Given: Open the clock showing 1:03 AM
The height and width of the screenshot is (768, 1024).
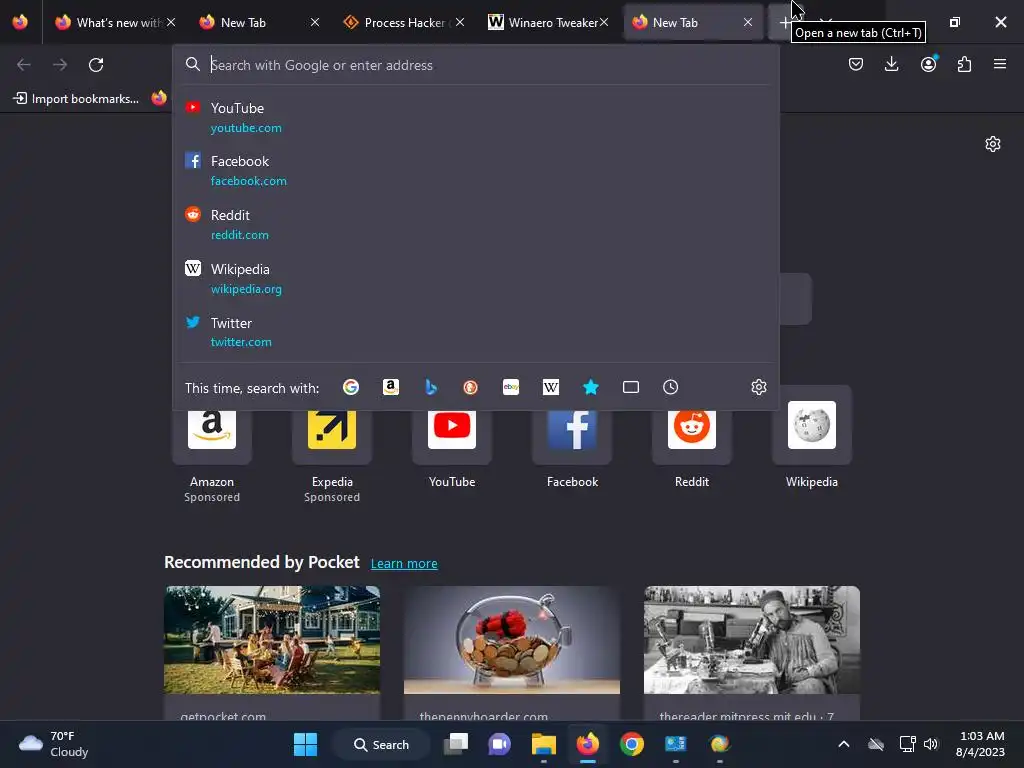Looking at the screenshot, I should pos(980,744).
